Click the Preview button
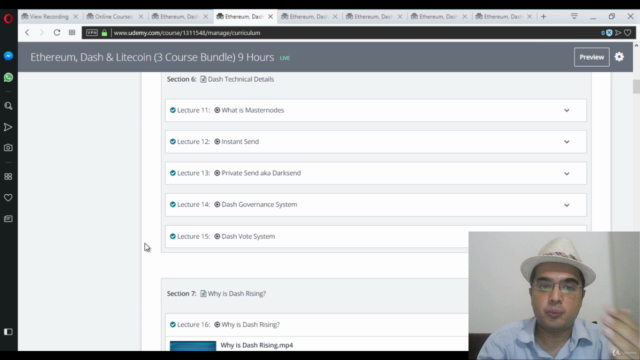Viewport: 640px width, 360px height. tap(591, 57)
